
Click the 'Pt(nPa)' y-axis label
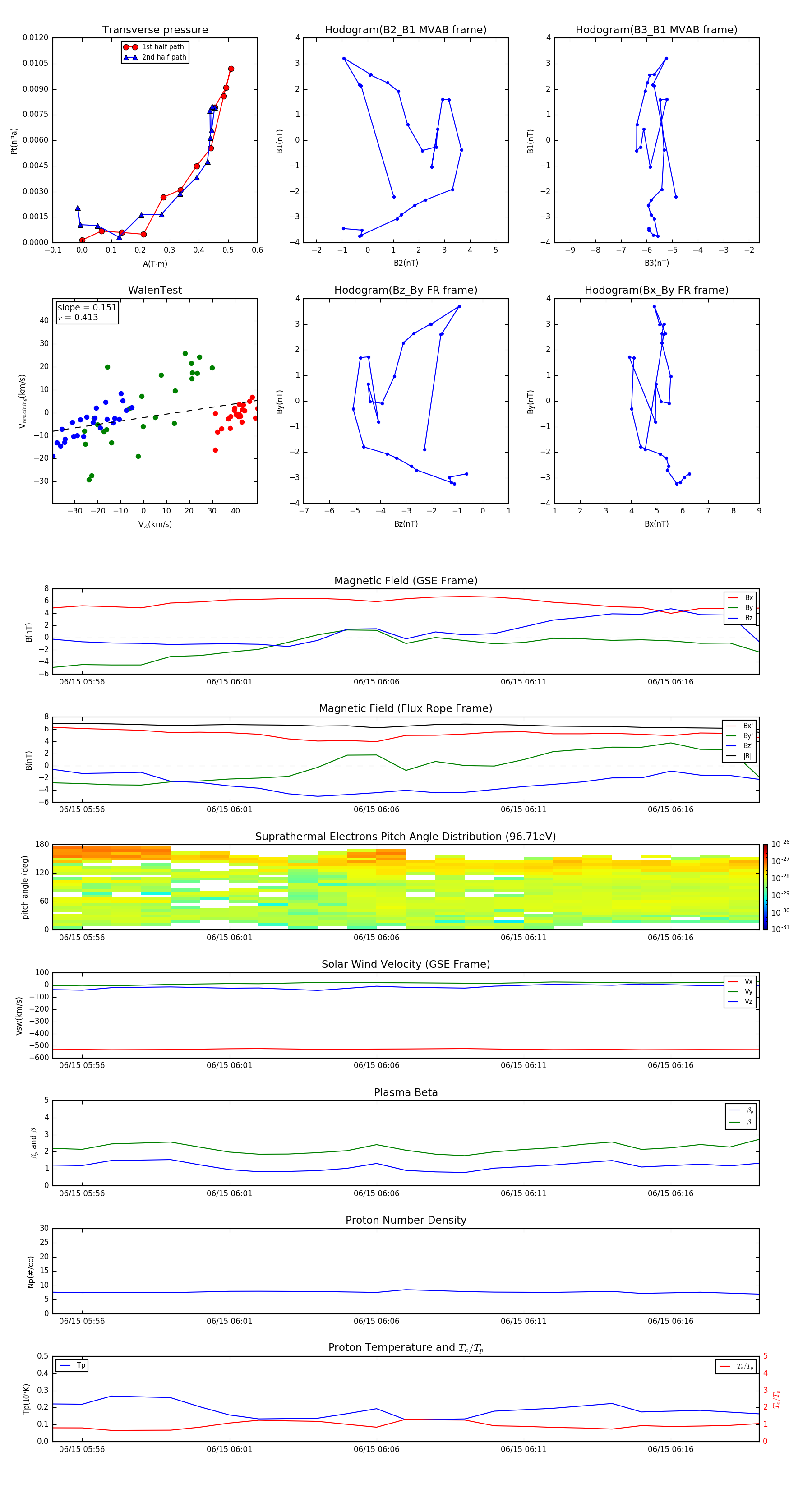tap(14, 141)
